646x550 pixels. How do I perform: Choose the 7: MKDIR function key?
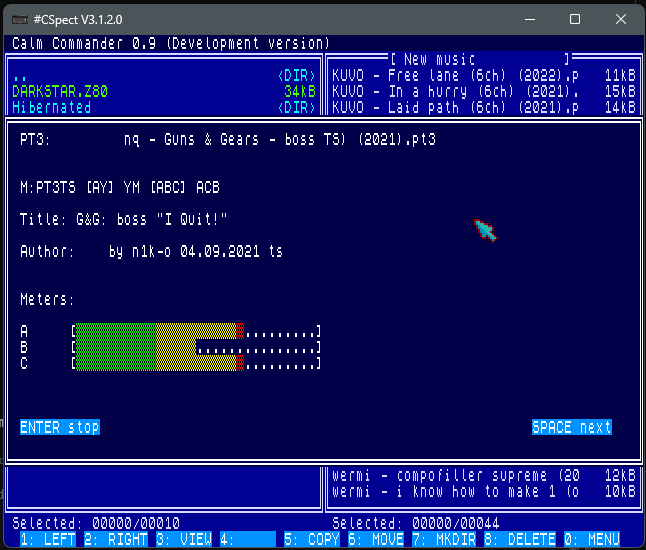coord(444,539)
